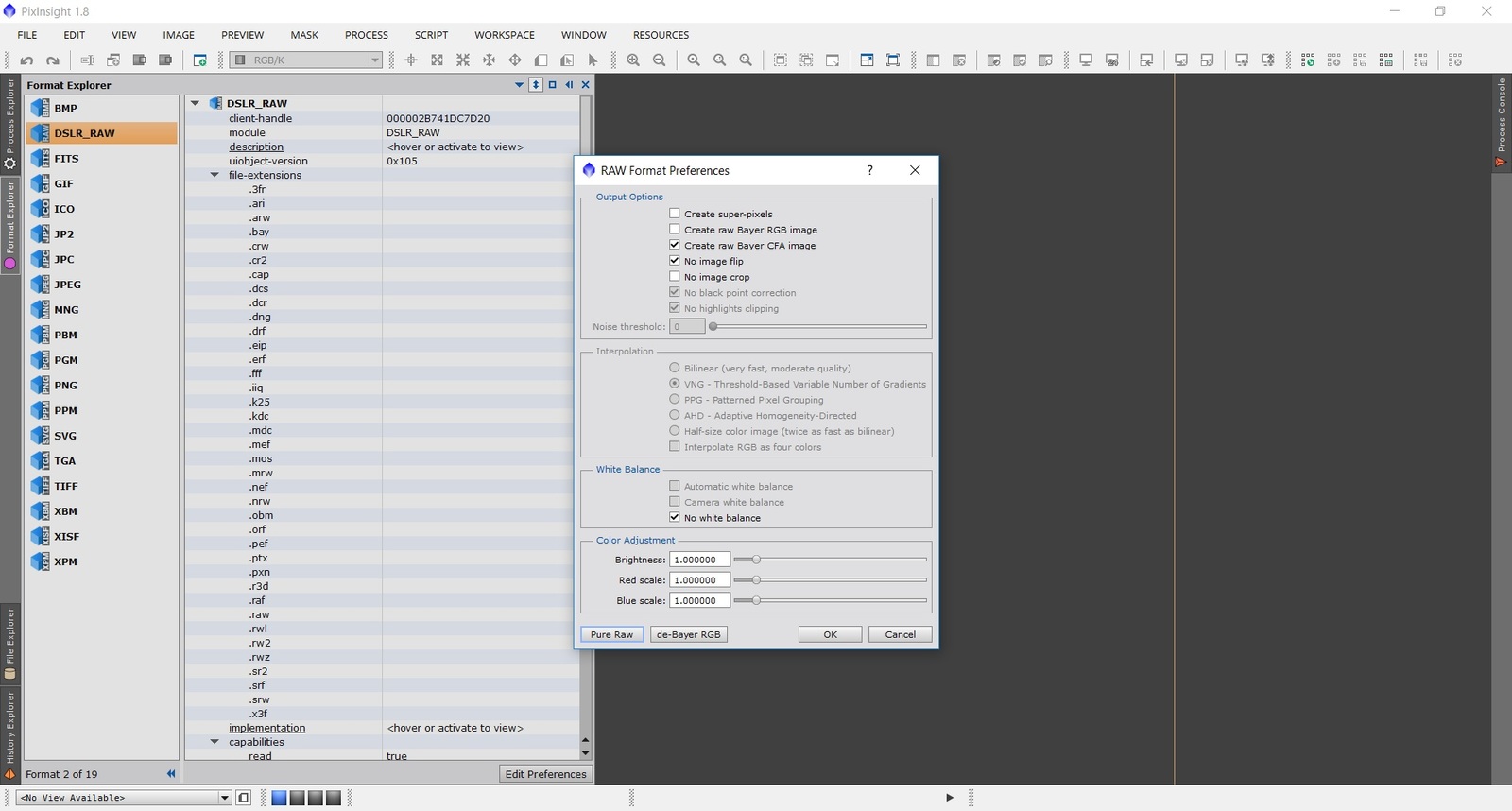Image resolution: width=1512 pixels, height=811 pixels.
Task: Click the Blue scale slider handle
Action: click(756, 600)
